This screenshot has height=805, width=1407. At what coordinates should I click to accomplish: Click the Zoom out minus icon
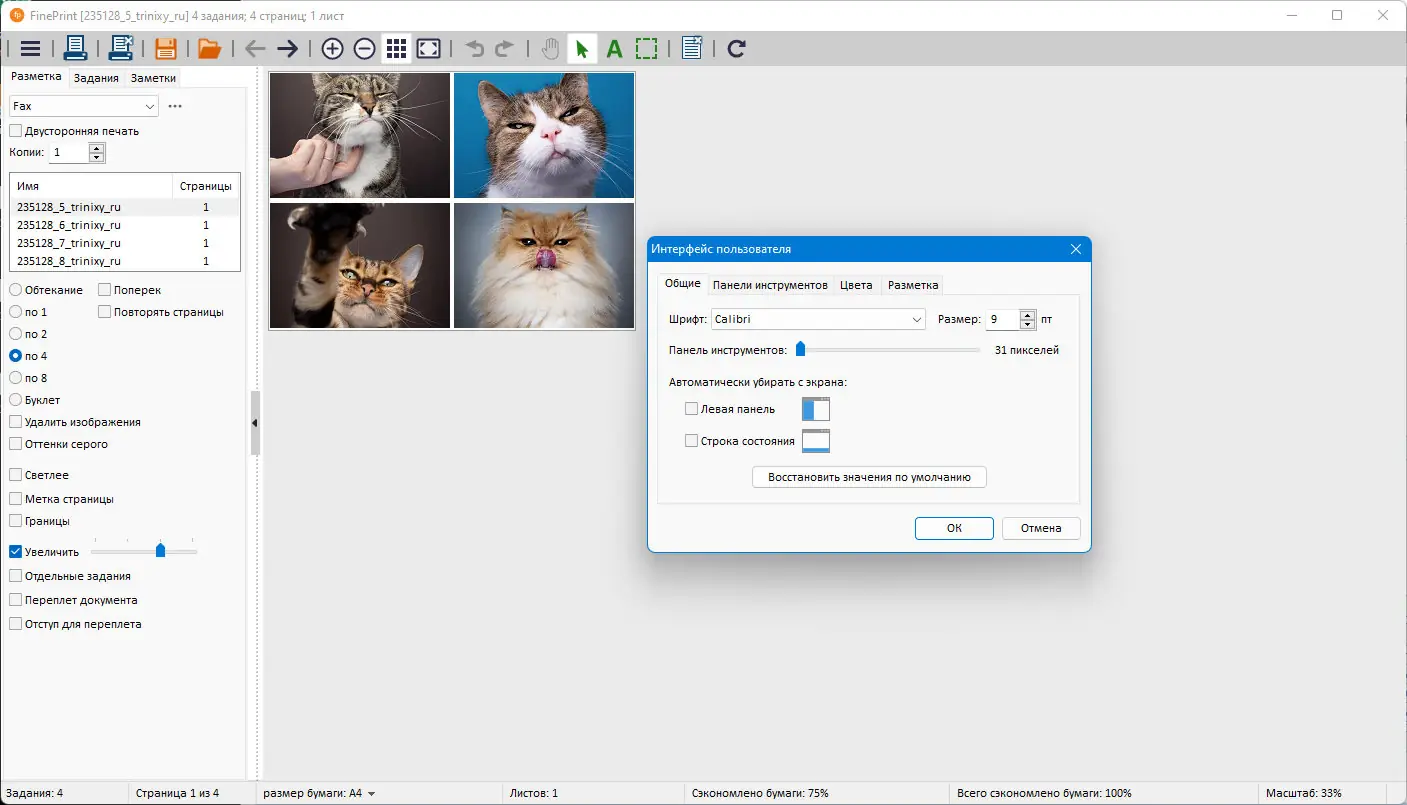tap(364, 48)
